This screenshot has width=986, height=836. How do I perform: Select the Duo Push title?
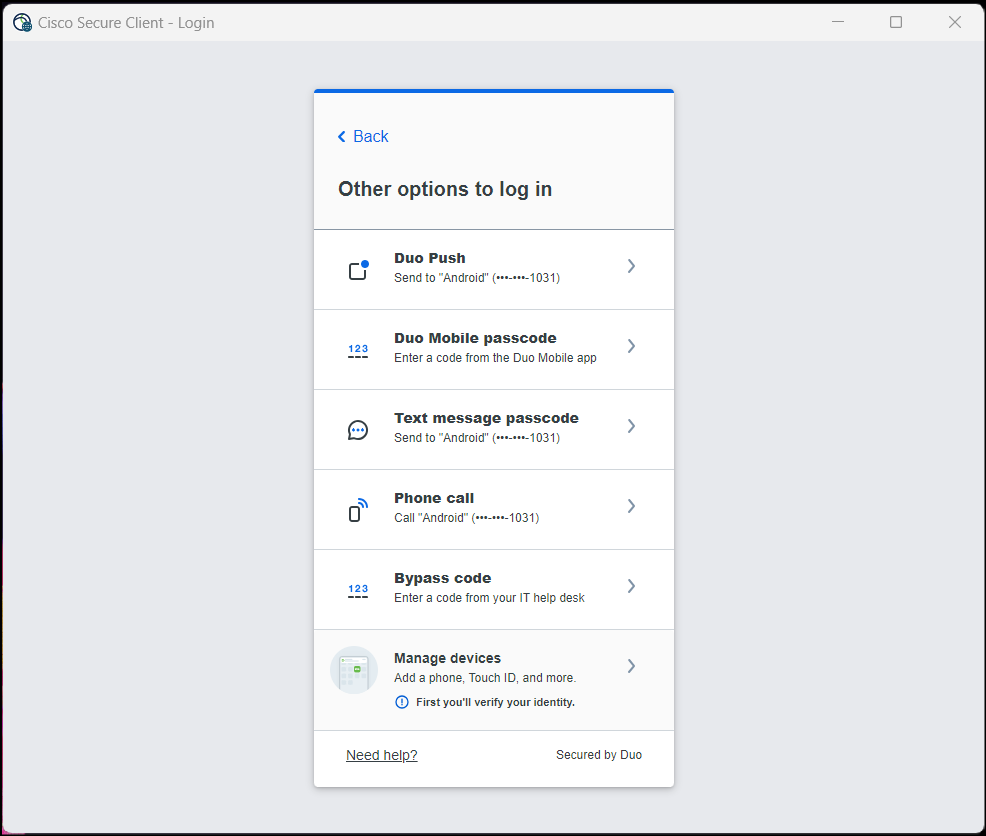point(429,258)
